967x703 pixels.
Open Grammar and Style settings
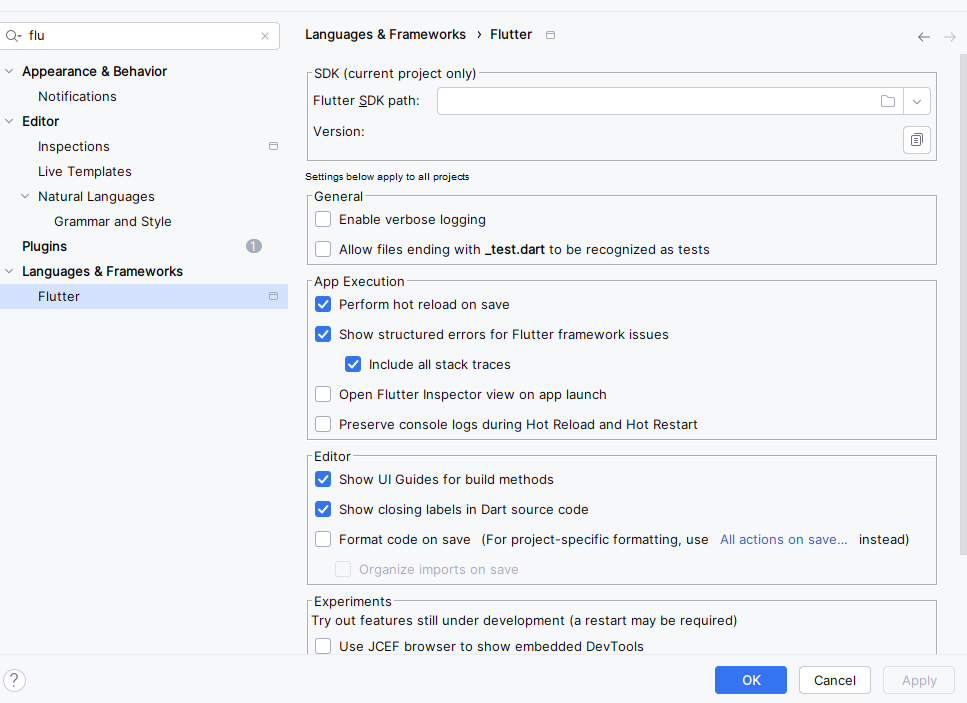coord(112,221)
